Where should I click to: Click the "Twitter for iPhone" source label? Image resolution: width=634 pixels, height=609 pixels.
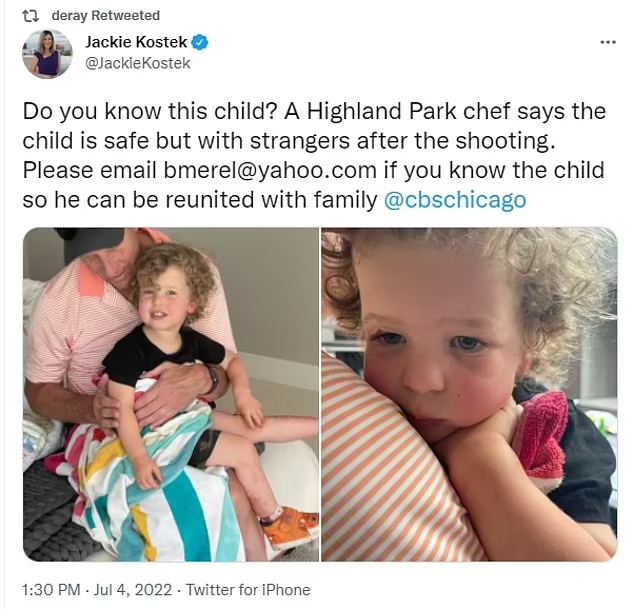[248, 590]
